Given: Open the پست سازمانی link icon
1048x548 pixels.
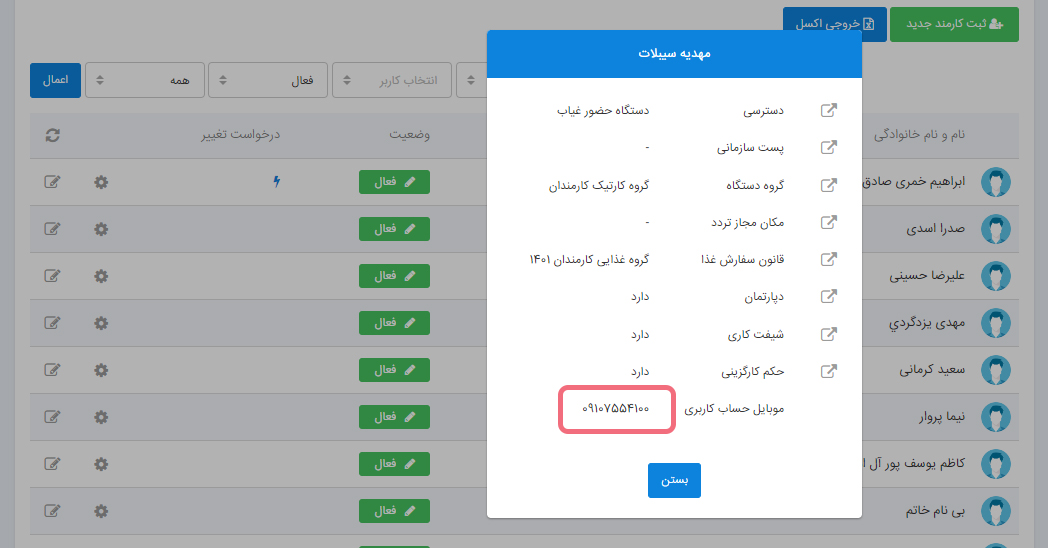Looking at the screenshot, I should point(828,148).
